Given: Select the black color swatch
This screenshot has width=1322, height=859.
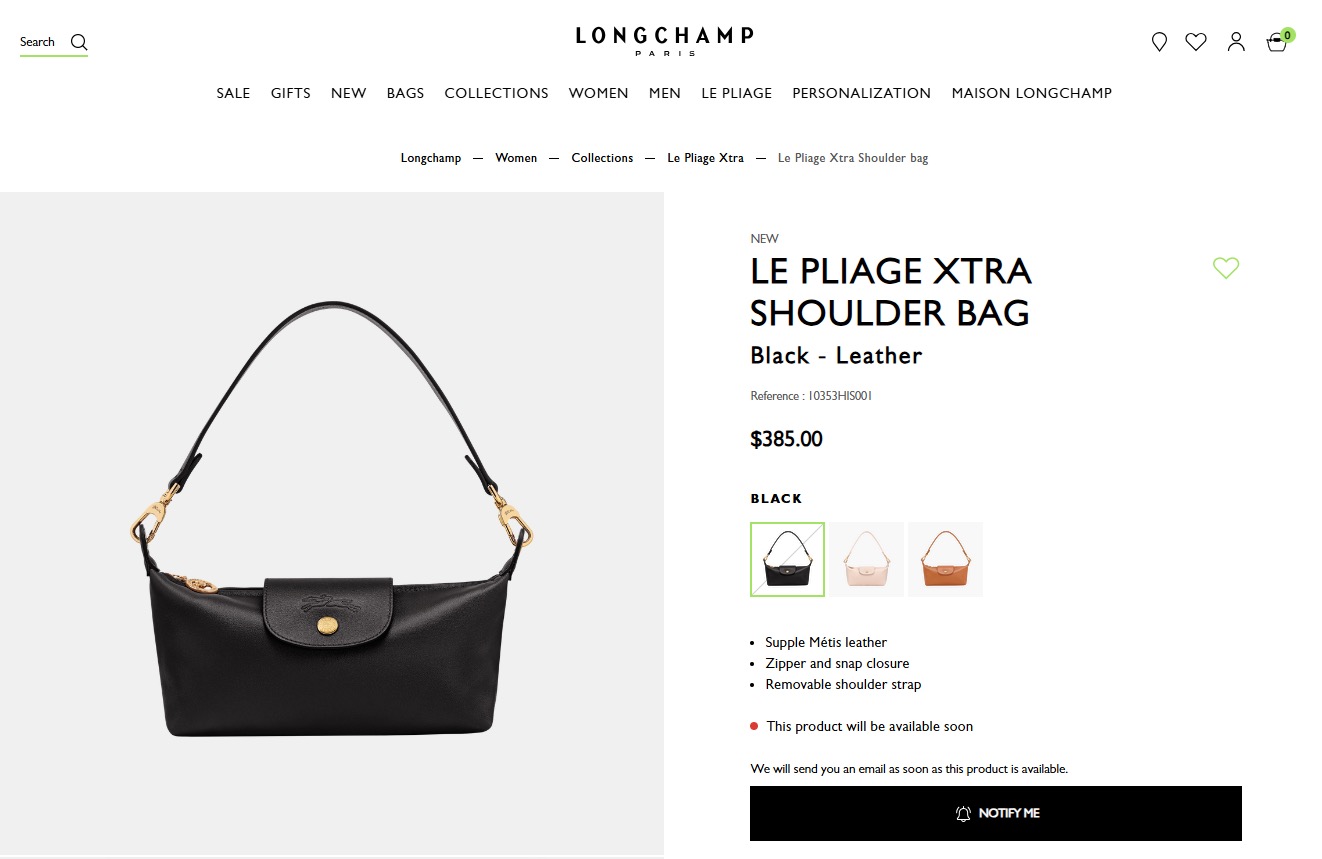Looking at the screenshot, I should tap(787, 559).
